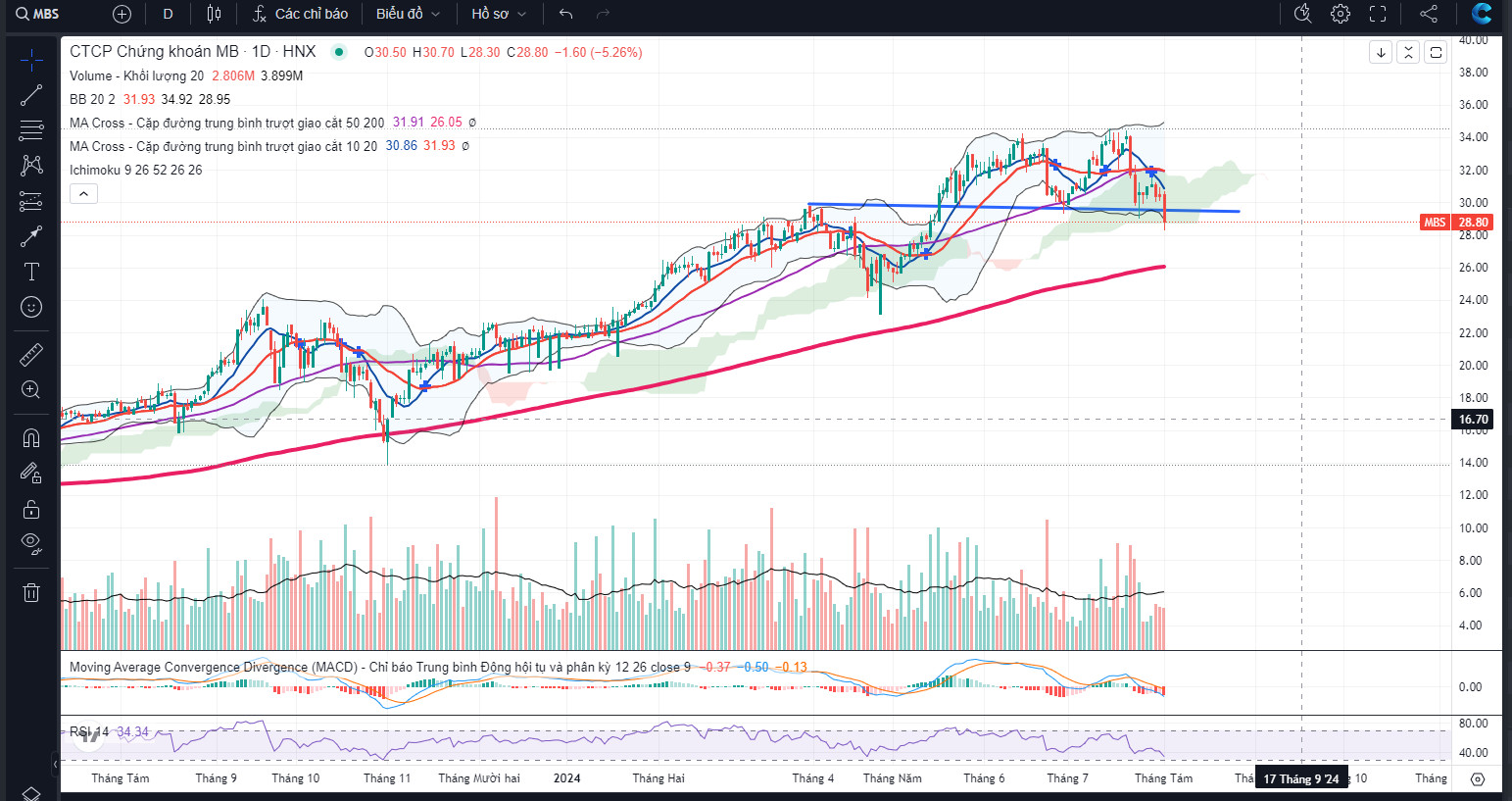Click 16.70 price level label
Viewport: 1512px width, 801px height.
point(1473,419)
